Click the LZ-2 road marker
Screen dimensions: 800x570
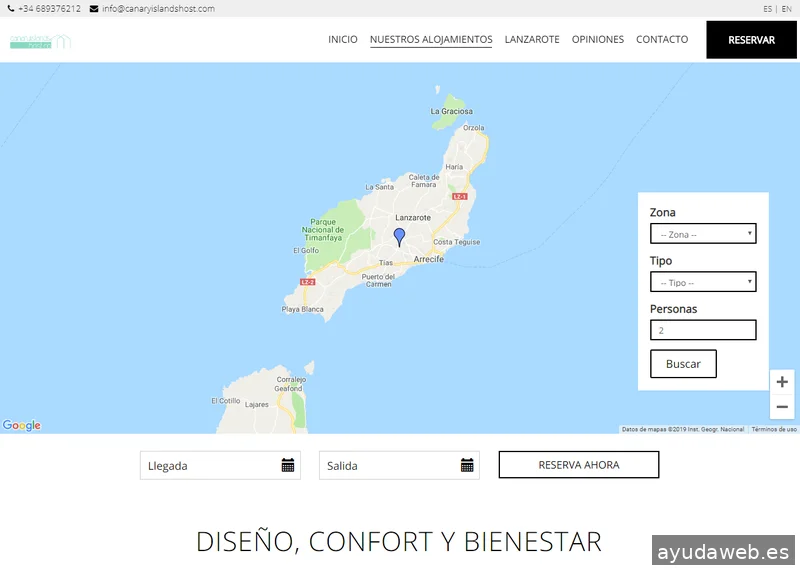click(308, 282)
